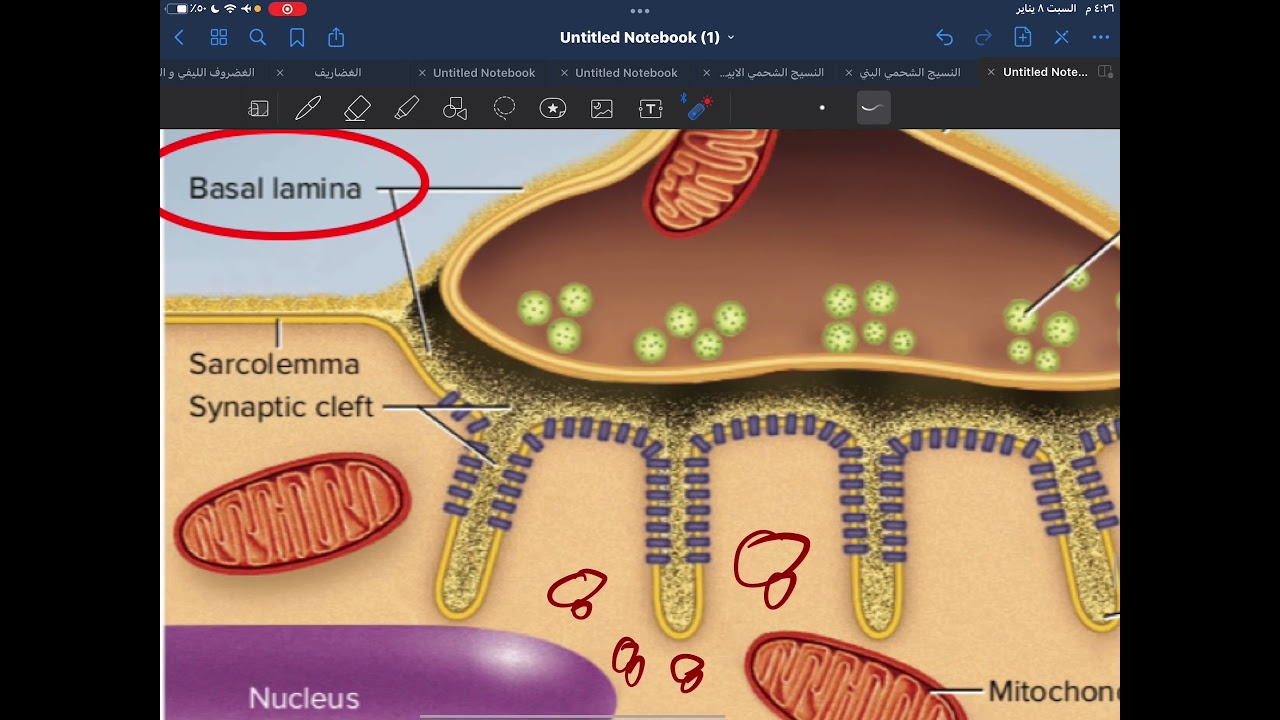This screenshot has width=1280, height=720.
Task: Toggle read-only mode with the crossed pencil icon
Action: click(1062, 38)
